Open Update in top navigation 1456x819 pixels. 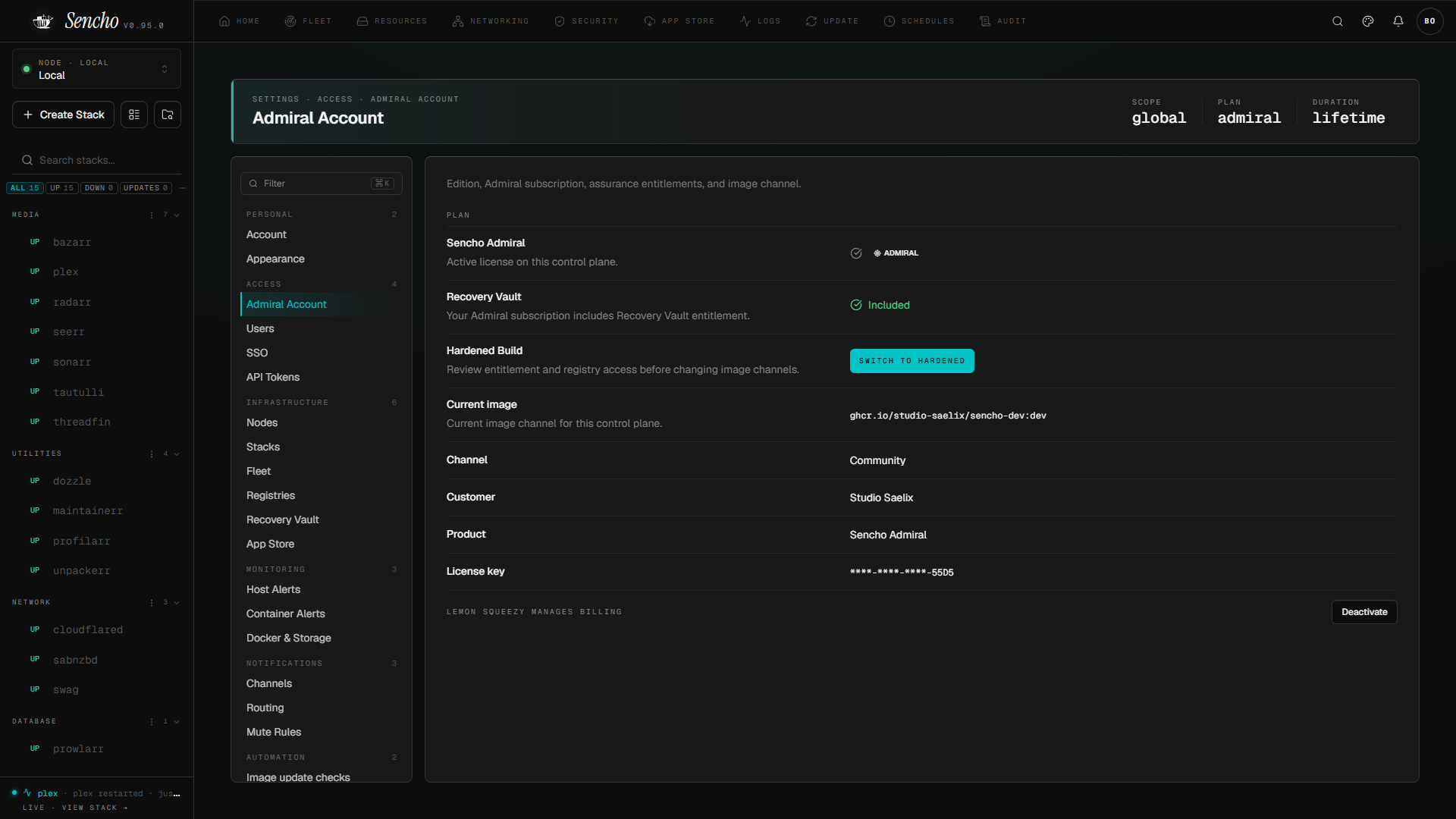833,21
